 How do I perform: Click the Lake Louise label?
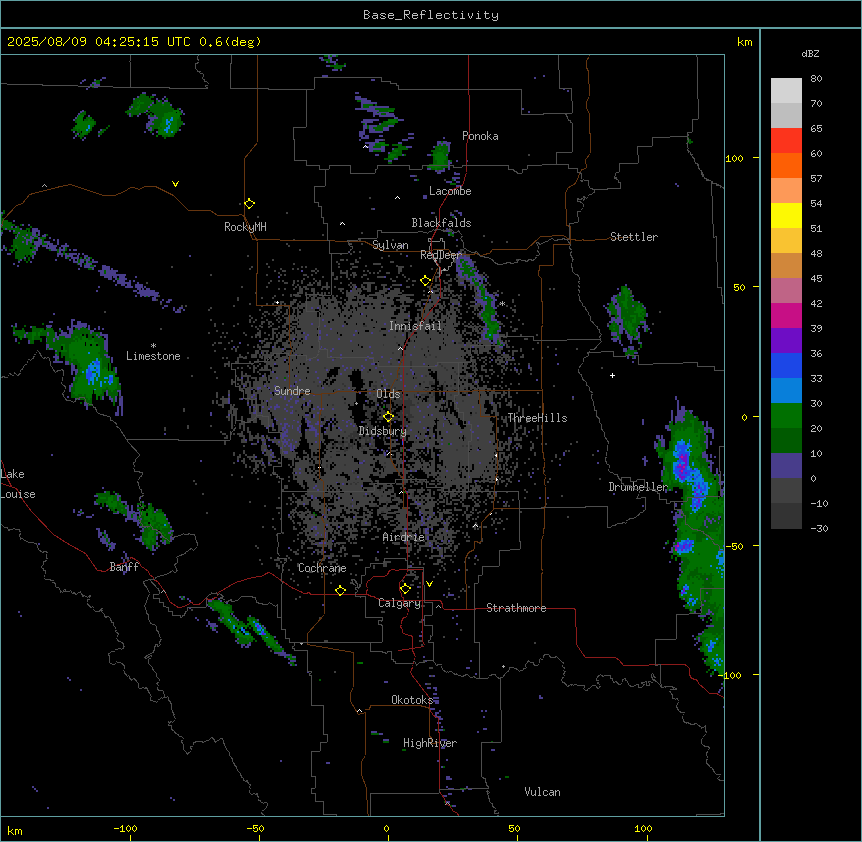[18, 484]
